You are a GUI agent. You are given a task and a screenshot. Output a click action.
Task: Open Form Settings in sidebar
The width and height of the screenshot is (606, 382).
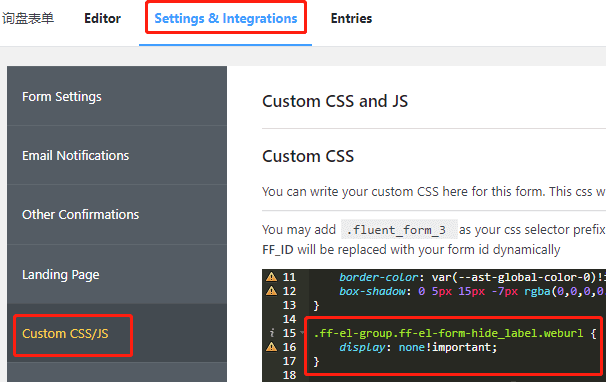point(117,96)
